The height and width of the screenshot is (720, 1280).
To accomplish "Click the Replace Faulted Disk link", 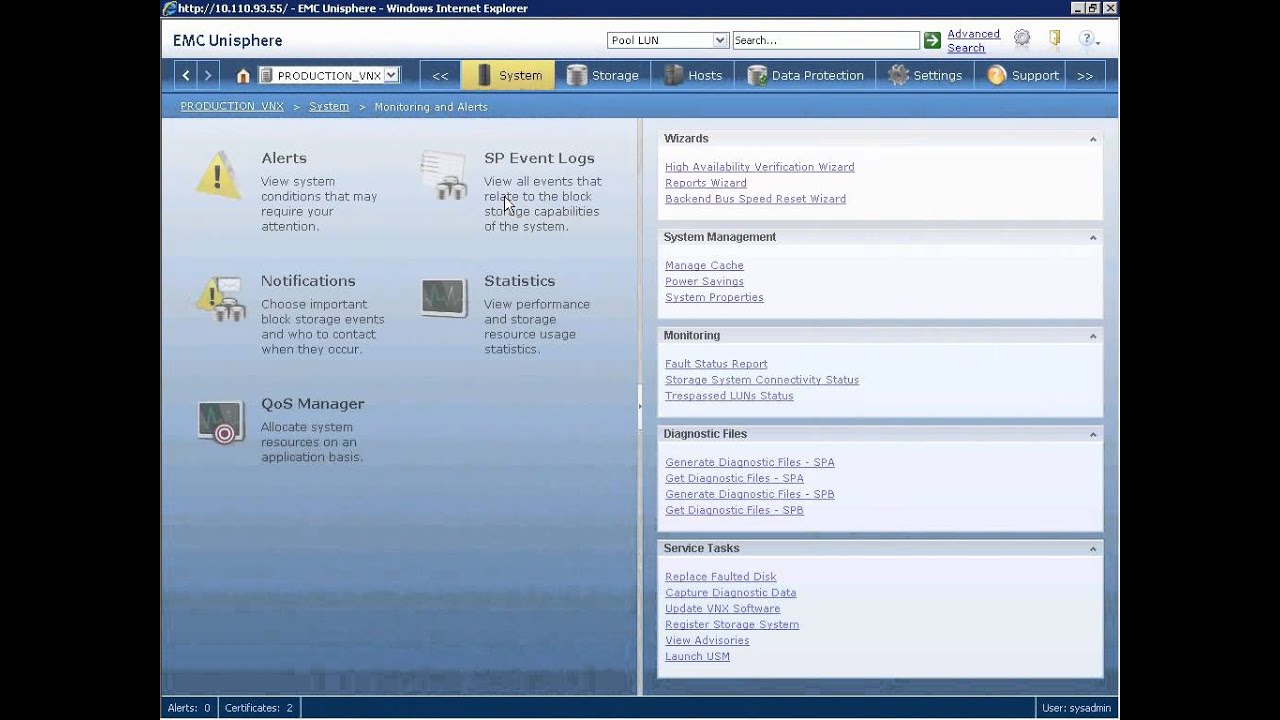I will click(x=721, y=577).
